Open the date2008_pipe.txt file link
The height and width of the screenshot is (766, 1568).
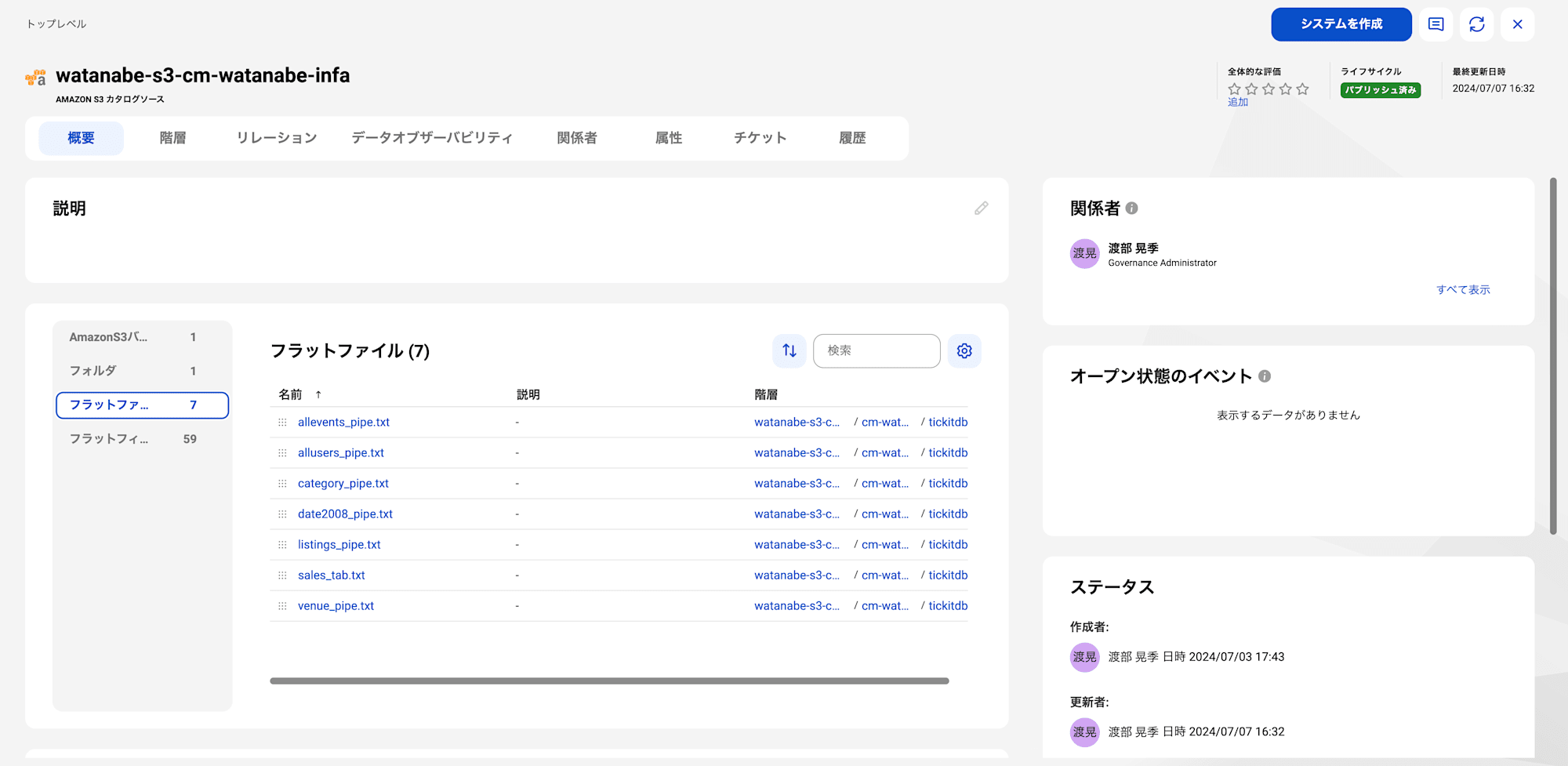345,514
